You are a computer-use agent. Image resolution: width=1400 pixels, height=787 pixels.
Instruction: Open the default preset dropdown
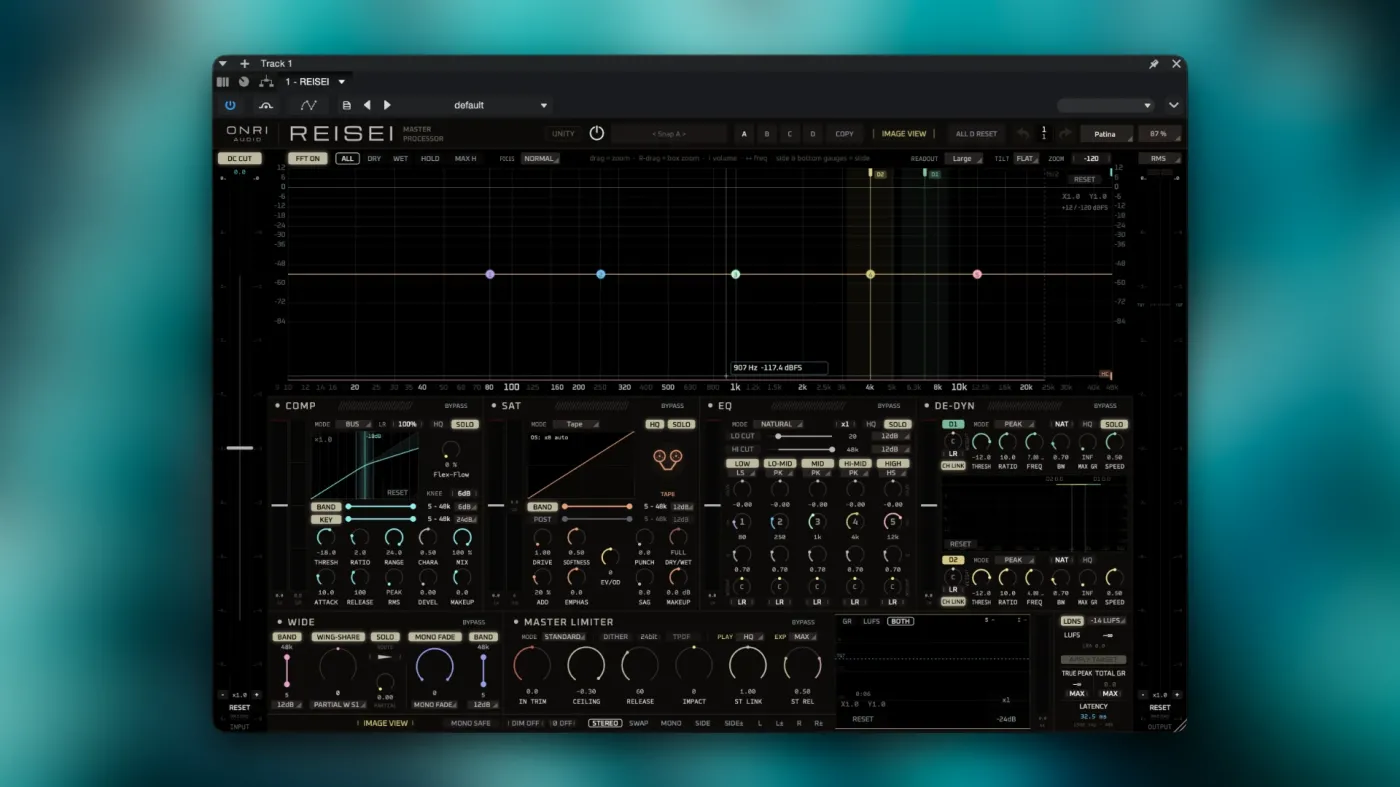500,105
